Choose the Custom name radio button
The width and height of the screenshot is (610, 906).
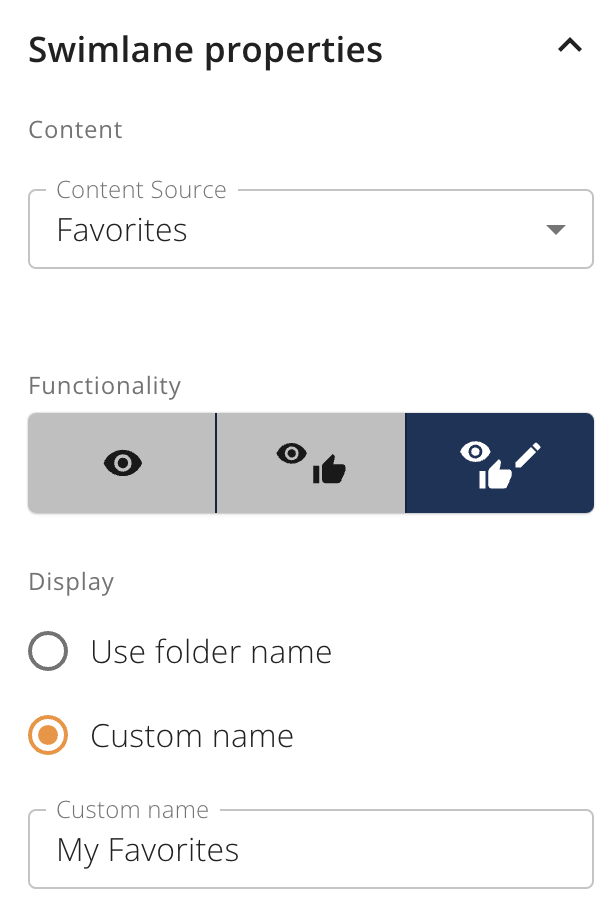tap(48, 735)
